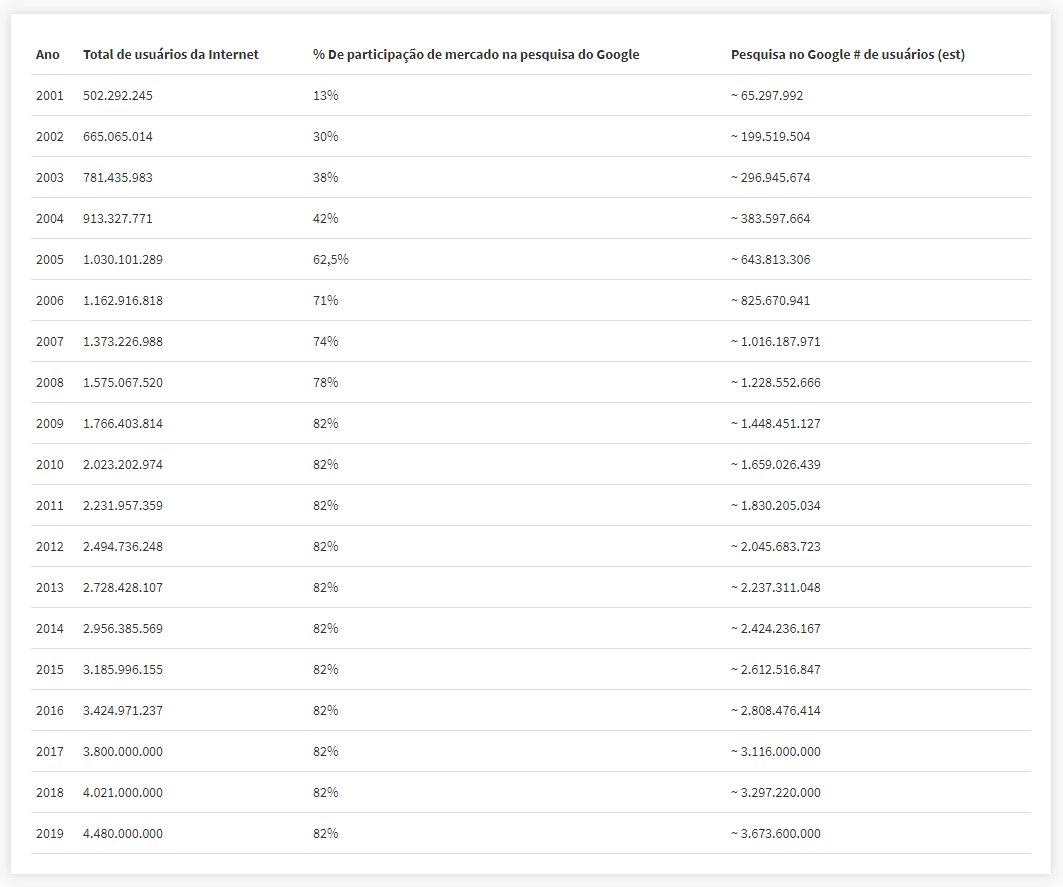Click the estimate ~ 643.813.306
Image resolution: width=1063 pixels, height=887 pixels.
tap(770, 260)
